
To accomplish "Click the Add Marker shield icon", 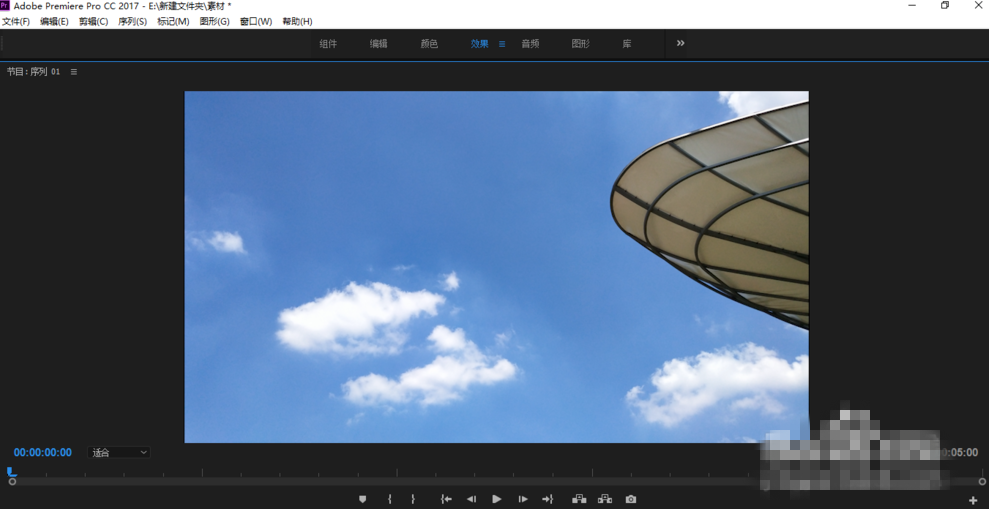I will coord(362,499).
